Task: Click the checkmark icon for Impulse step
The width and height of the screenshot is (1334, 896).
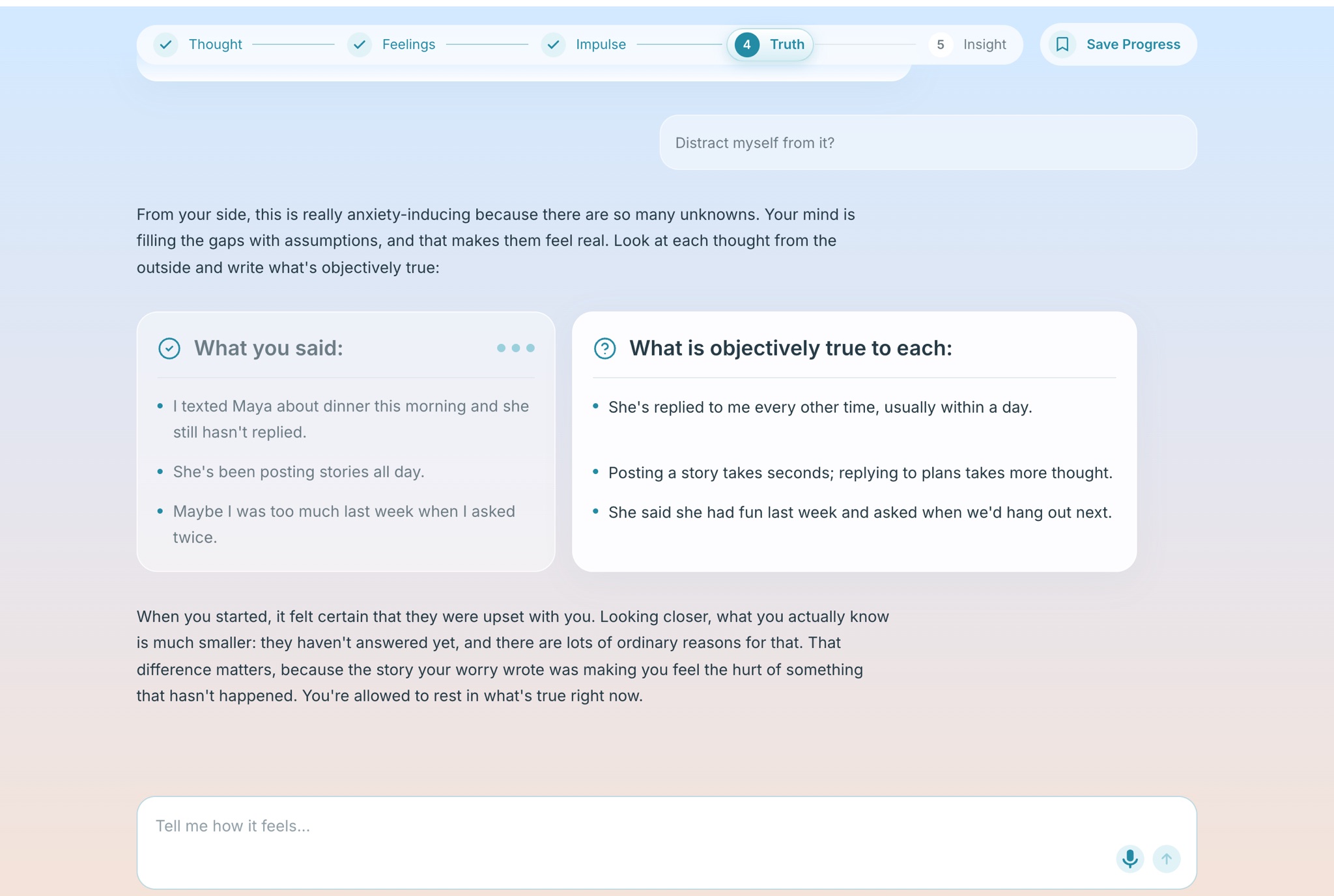Action: [553, 44]
